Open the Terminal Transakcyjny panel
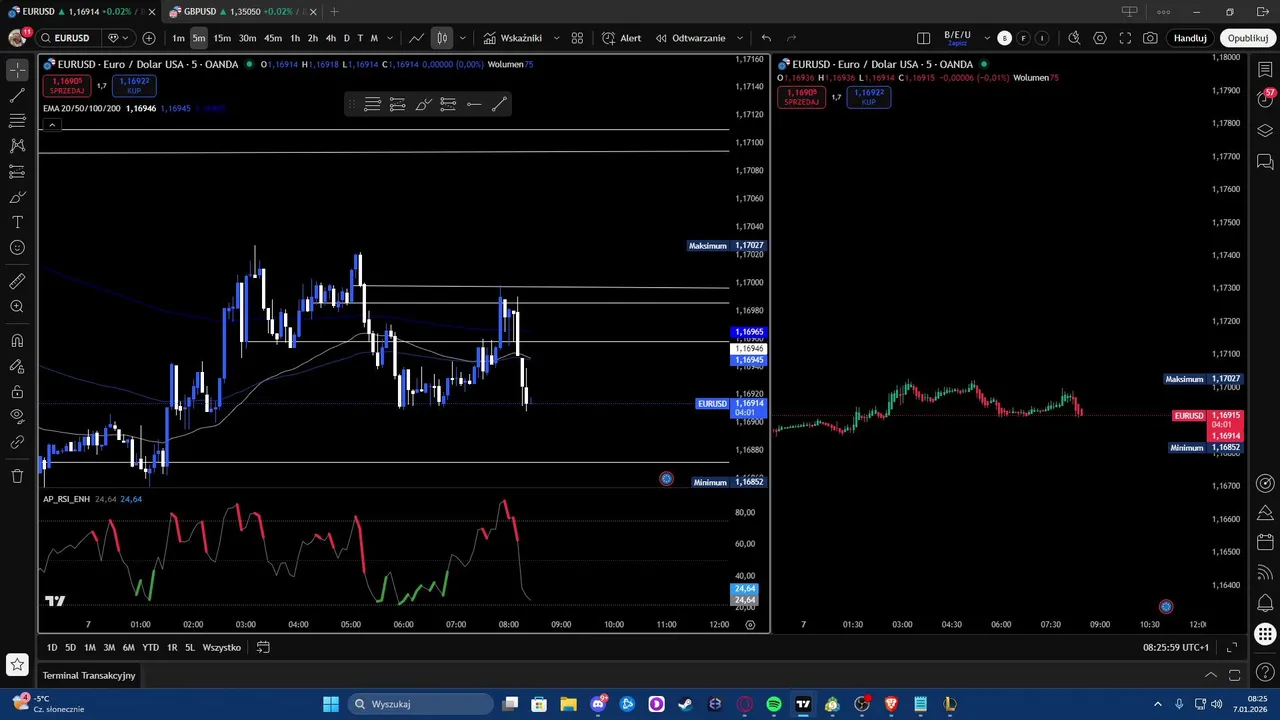 pyautogui.click(x=89, y=675)
